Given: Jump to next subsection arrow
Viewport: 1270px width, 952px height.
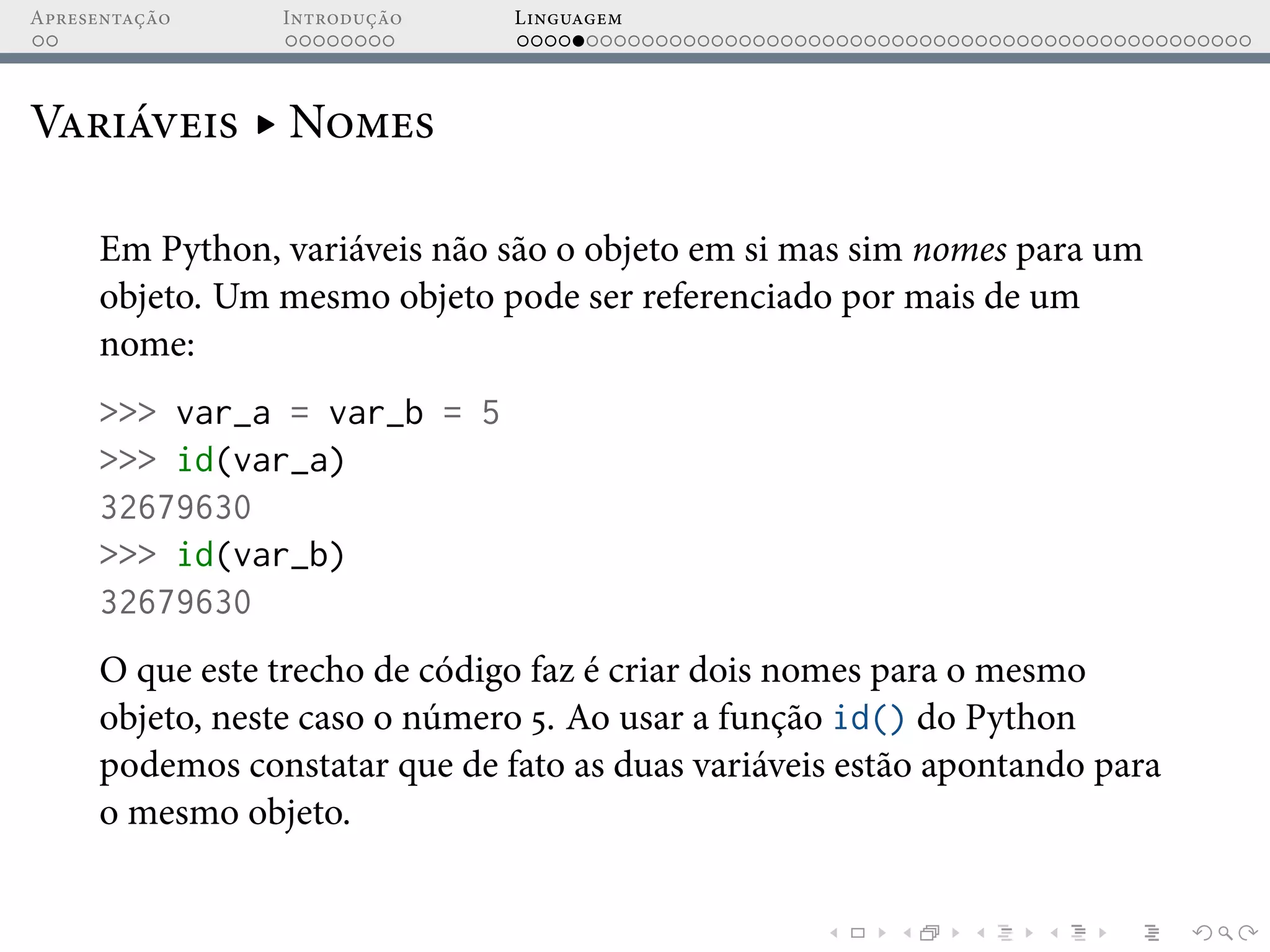Looking at the screenshot, I should coord(1029,932).
